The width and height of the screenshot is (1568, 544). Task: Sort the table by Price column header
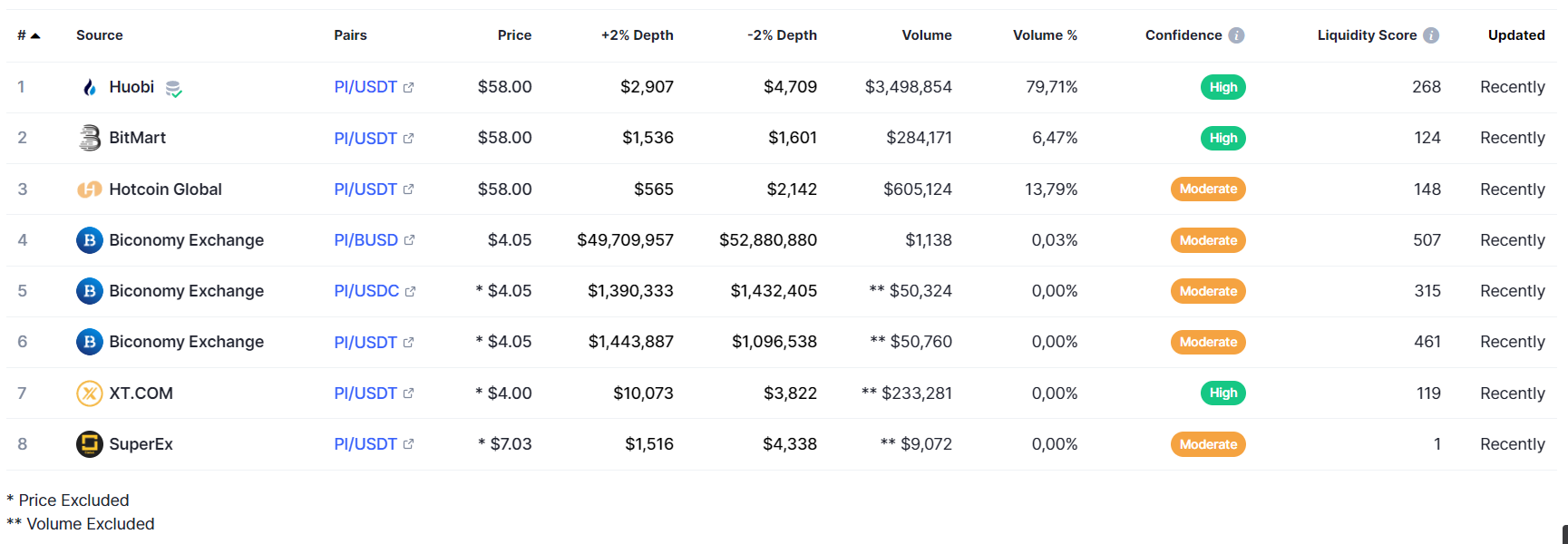(514, 35)
